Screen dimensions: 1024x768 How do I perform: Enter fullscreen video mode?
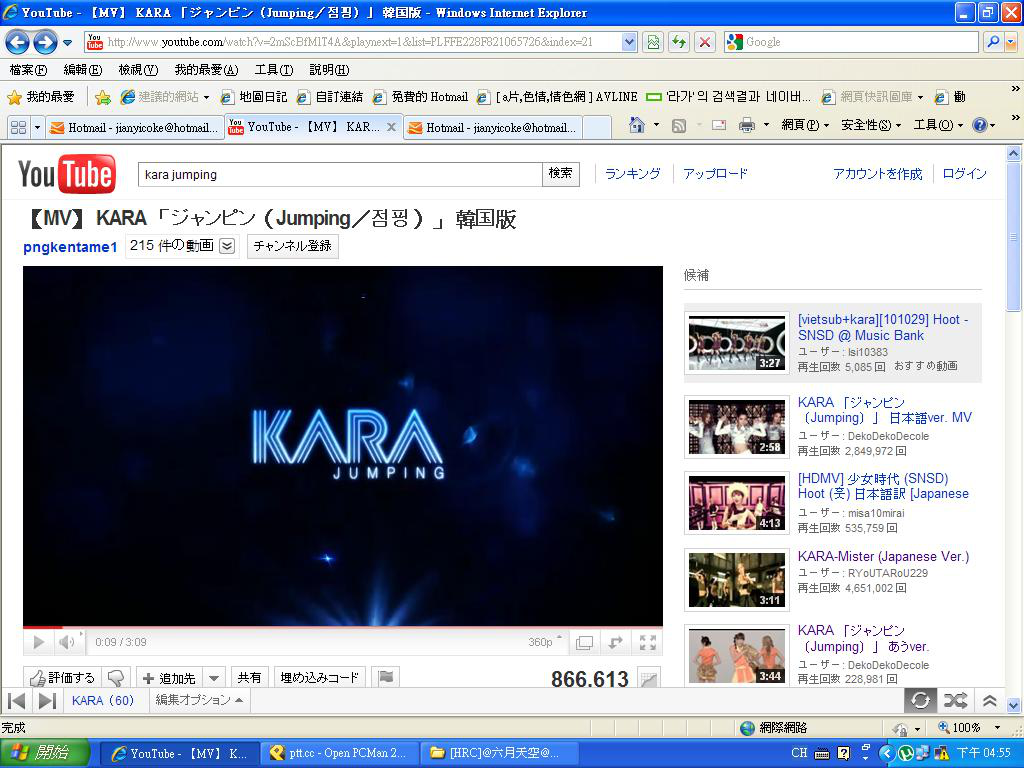pos(647,643)
